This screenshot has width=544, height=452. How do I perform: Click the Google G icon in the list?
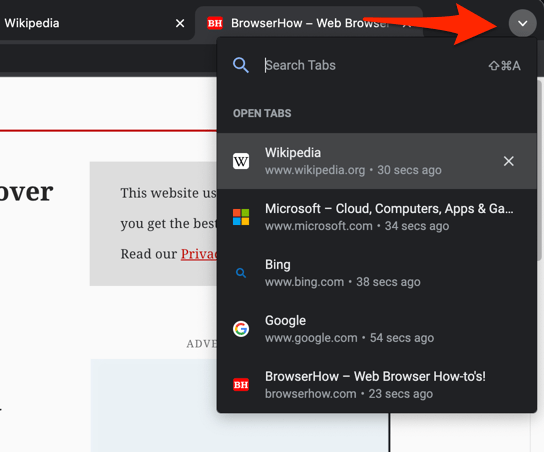241,329
